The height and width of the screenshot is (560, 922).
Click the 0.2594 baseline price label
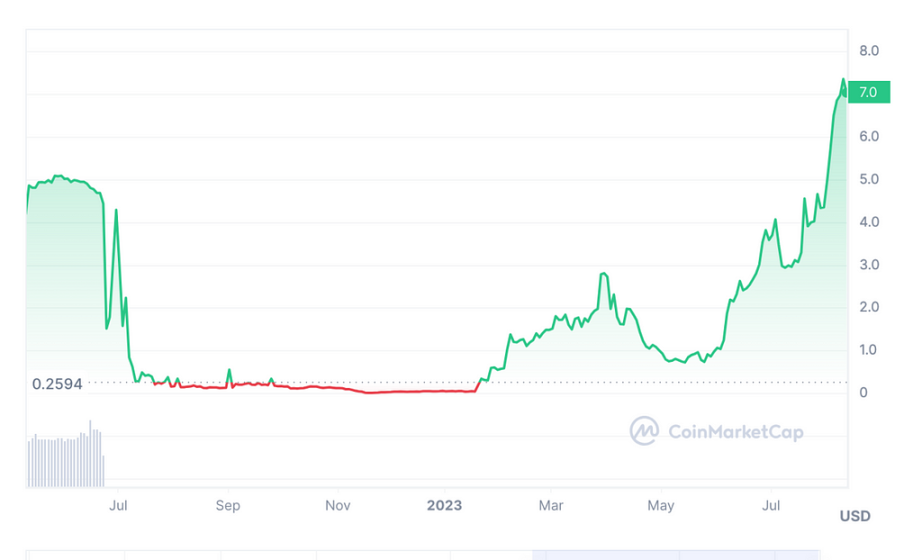click(x=57, y=383)
